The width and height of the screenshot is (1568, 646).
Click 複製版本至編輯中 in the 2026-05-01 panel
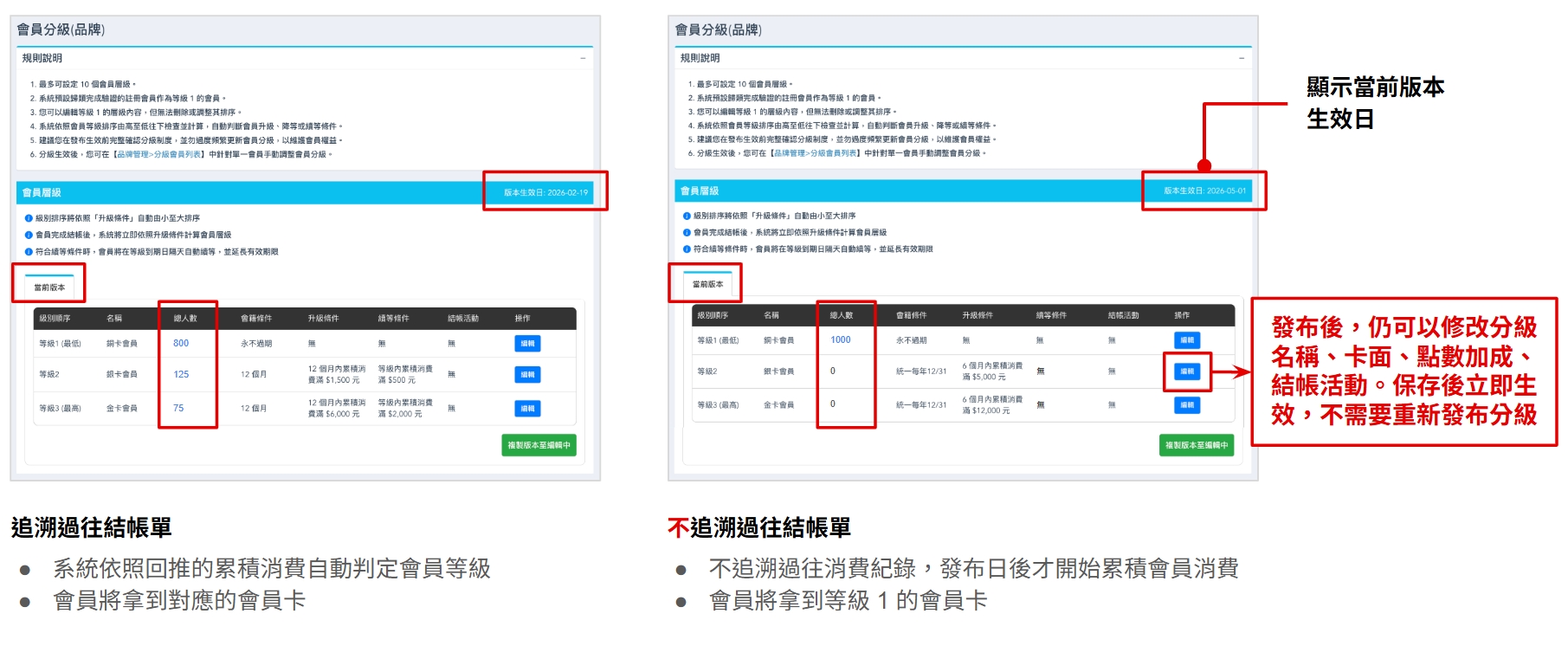click(x=1196, y=445)
